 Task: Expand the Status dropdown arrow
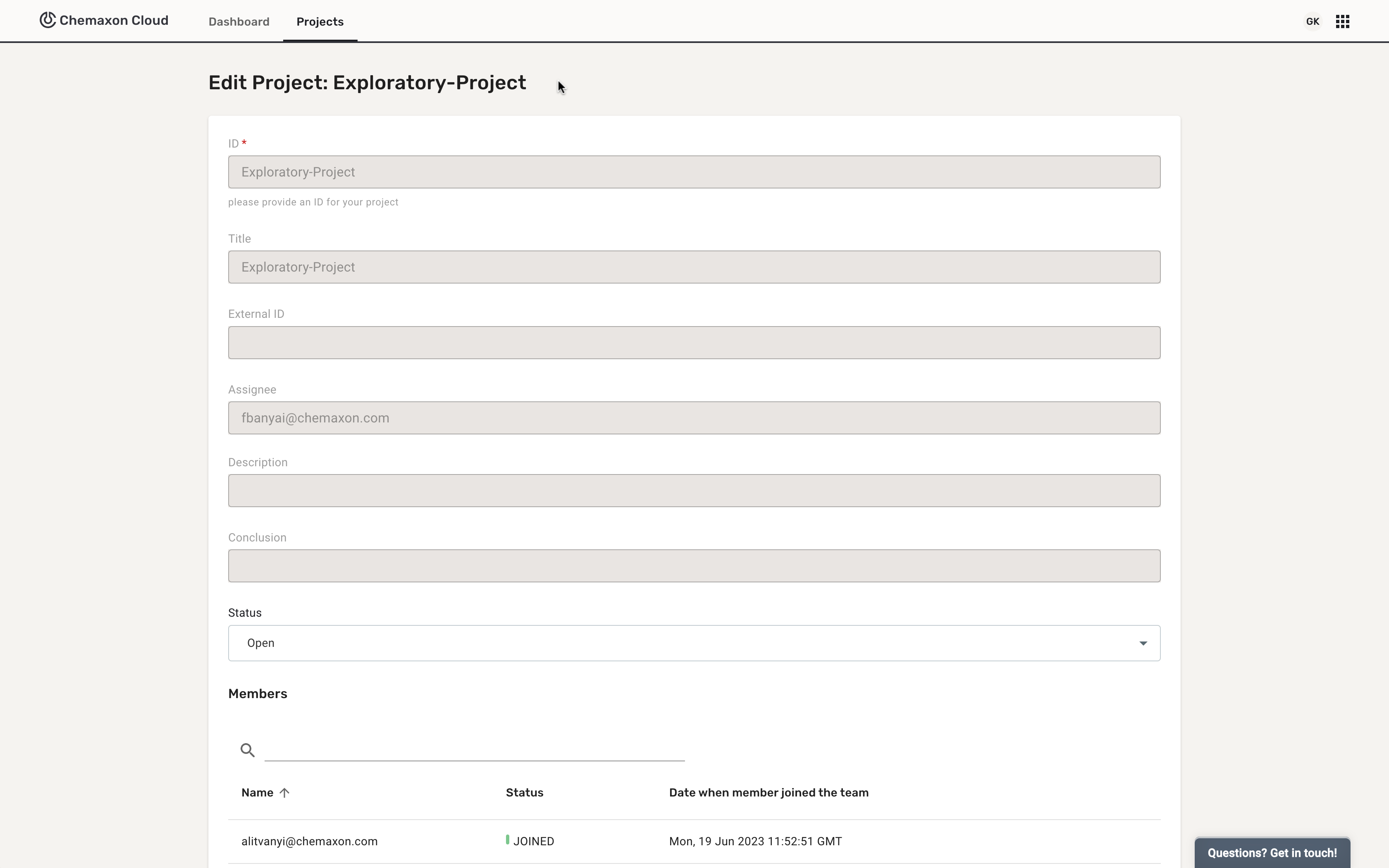point(1143,644)
